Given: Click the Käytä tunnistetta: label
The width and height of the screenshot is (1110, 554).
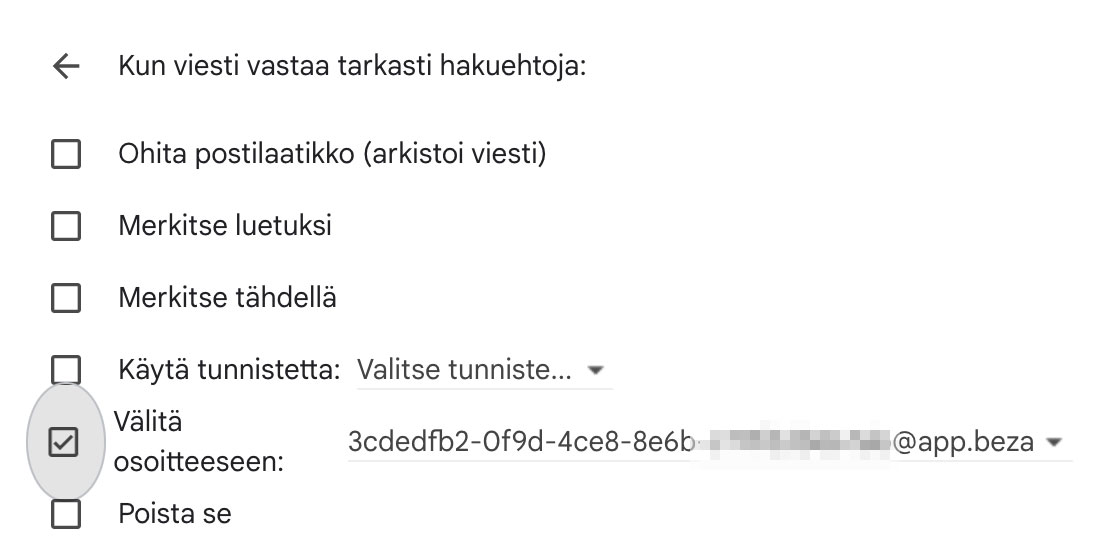Looking at the screenshot, I should click(230, 370).
